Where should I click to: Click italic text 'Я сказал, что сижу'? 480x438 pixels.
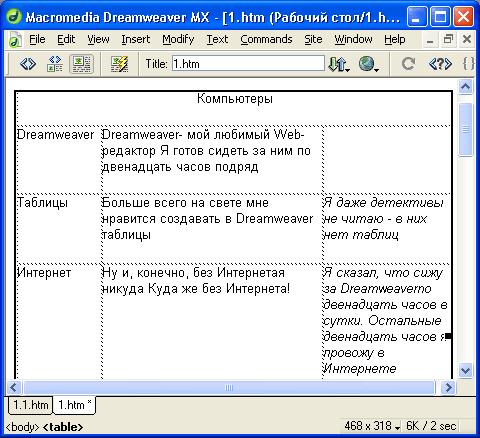(383, 273)
